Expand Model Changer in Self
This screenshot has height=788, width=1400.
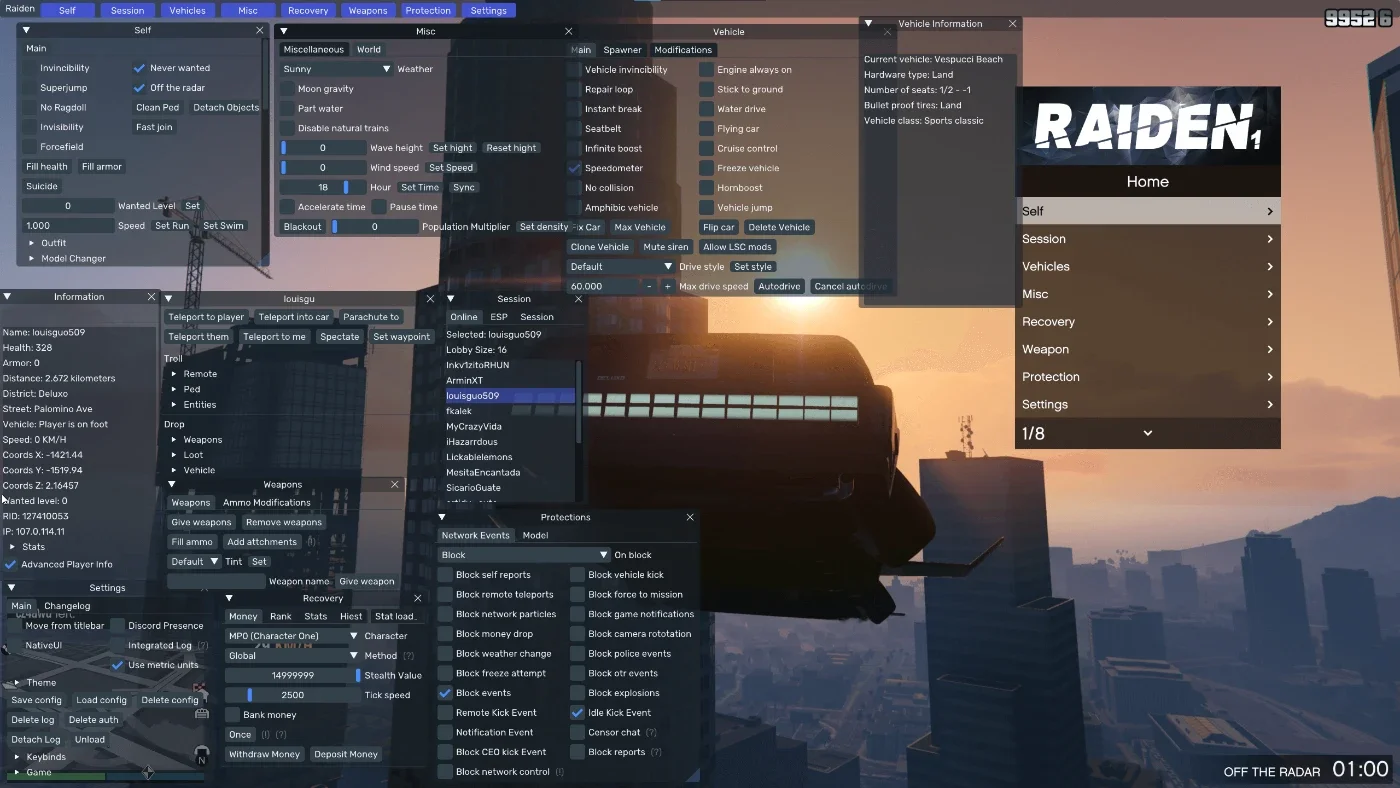pyautogui.click(x=32, y=259)
